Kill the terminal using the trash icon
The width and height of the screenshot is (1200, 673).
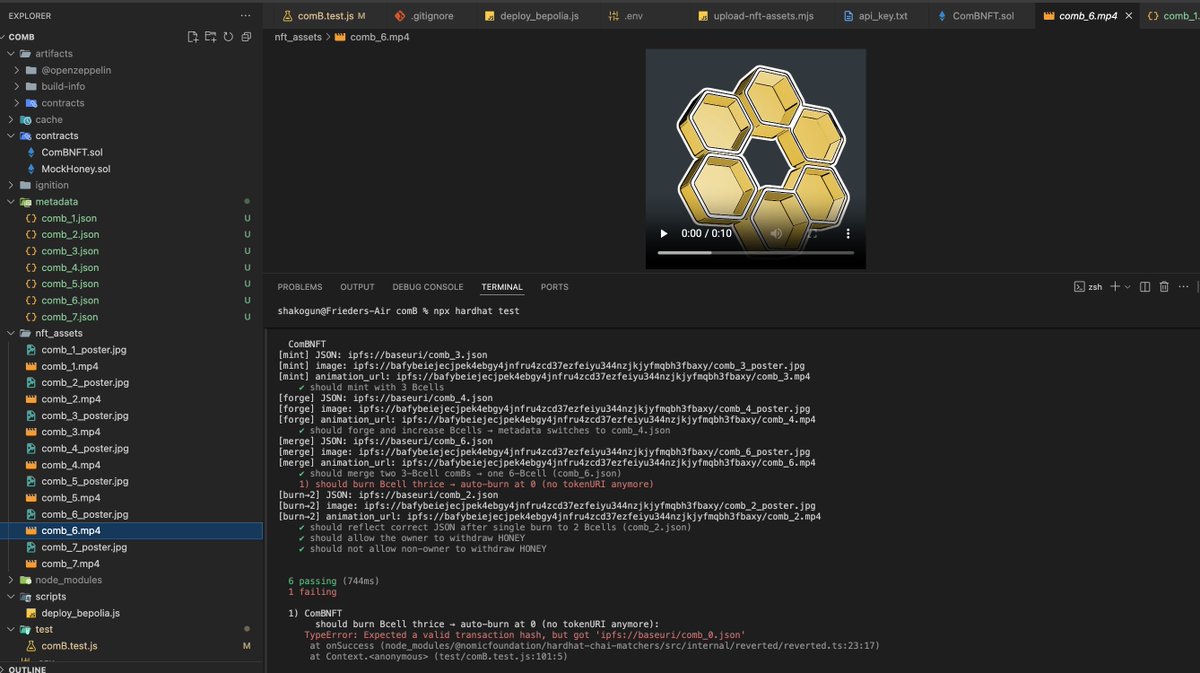1162,286
